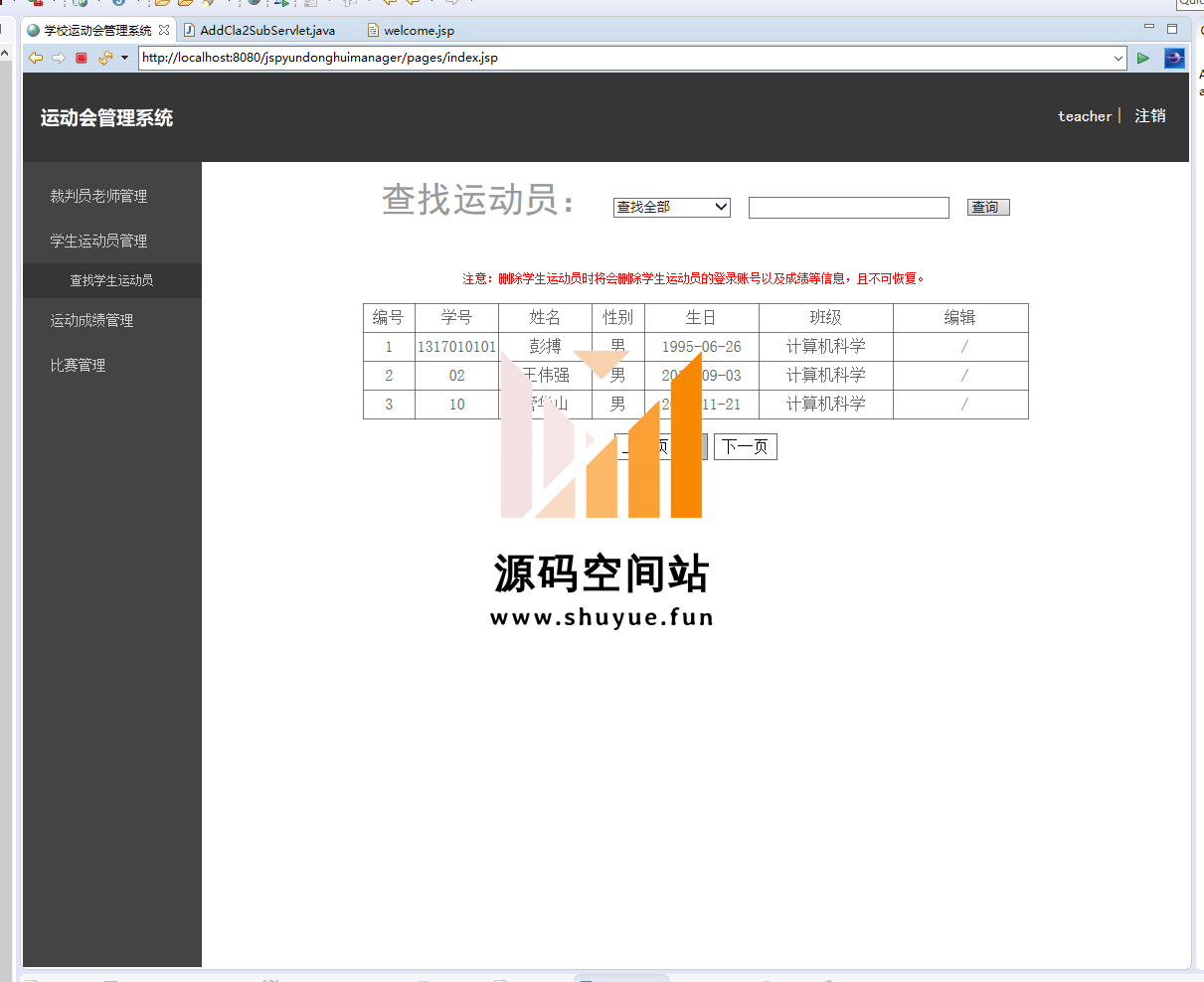
Task: Select 查找学生运动员 submenu item
Action: click(x=111, y=280)
